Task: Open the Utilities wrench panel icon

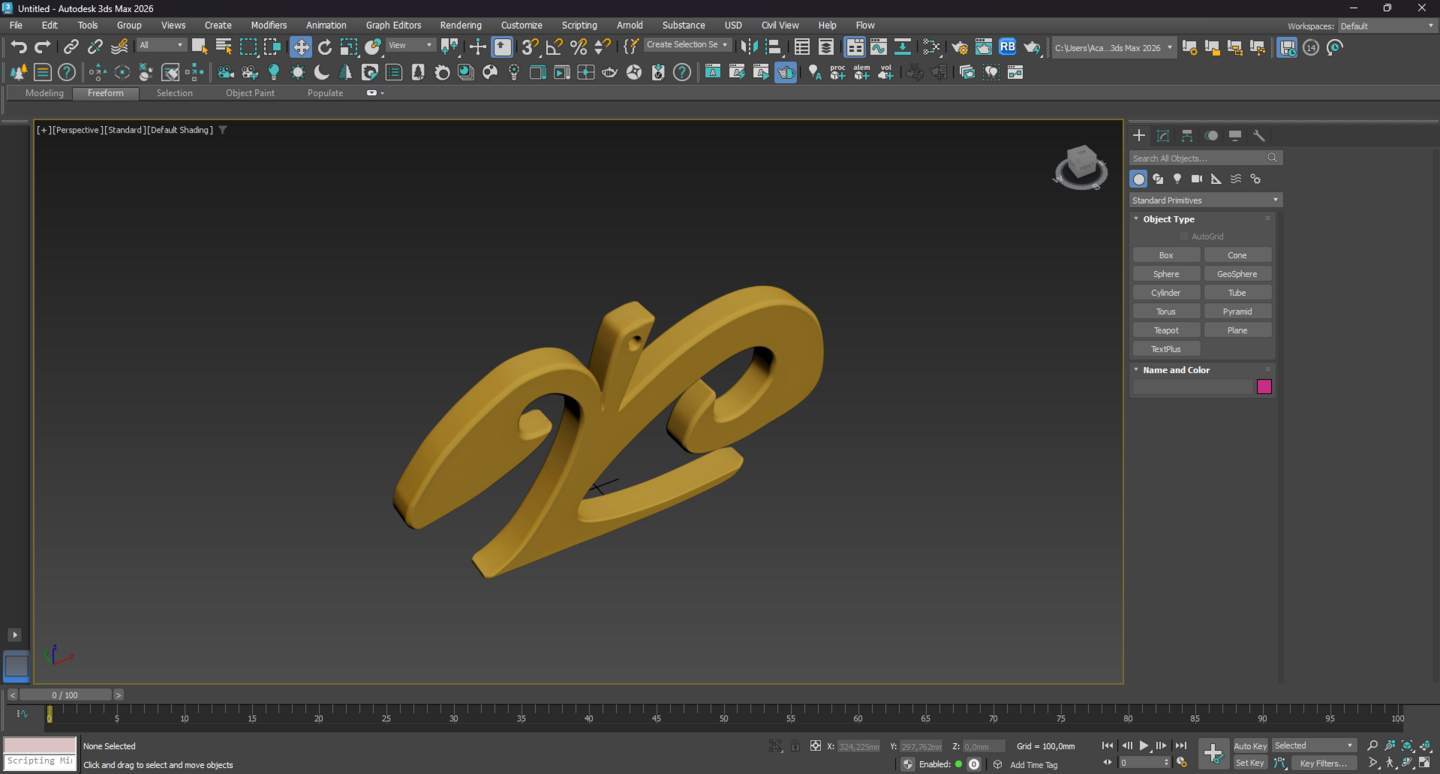Action: click(x=1259, y=135)
